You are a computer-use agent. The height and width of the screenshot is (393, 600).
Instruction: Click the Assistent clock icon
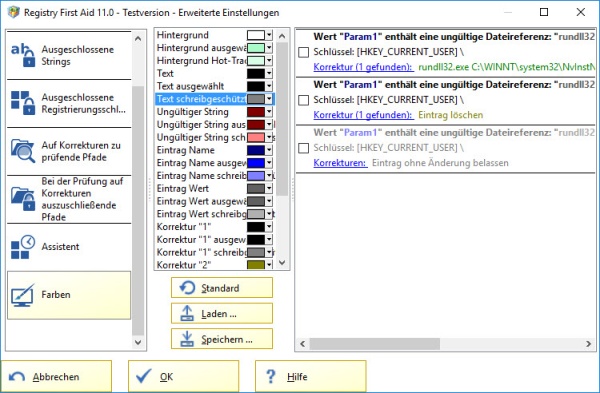tap(23, 247)
